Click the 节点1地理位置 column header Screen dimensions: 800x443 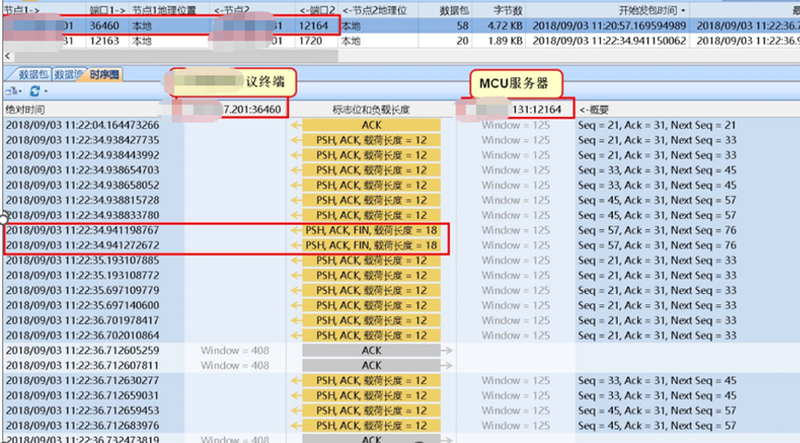click(168, 10)
